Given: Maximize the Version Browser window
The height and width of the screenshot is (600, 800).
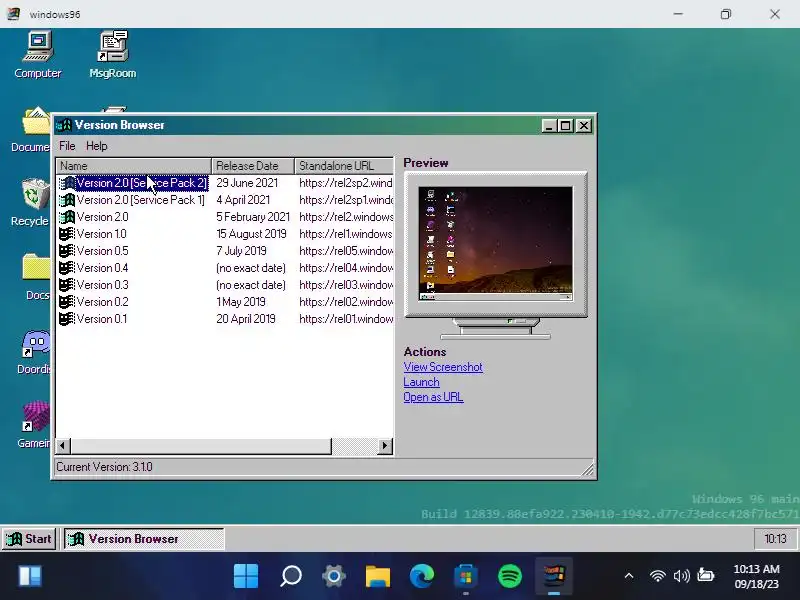Looking at the screenshot, I should click(566, 126).
